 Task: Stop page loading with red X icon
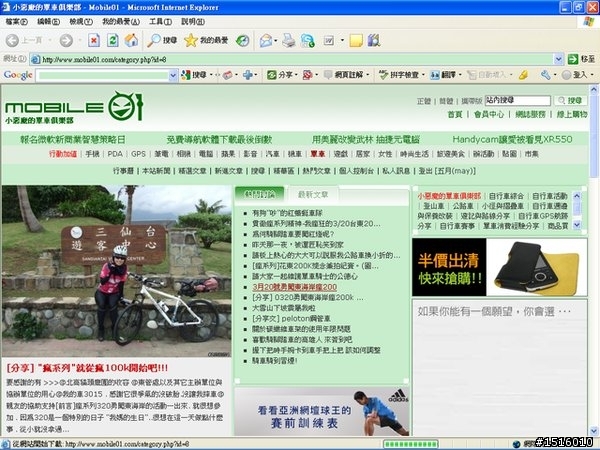[94, 40]
